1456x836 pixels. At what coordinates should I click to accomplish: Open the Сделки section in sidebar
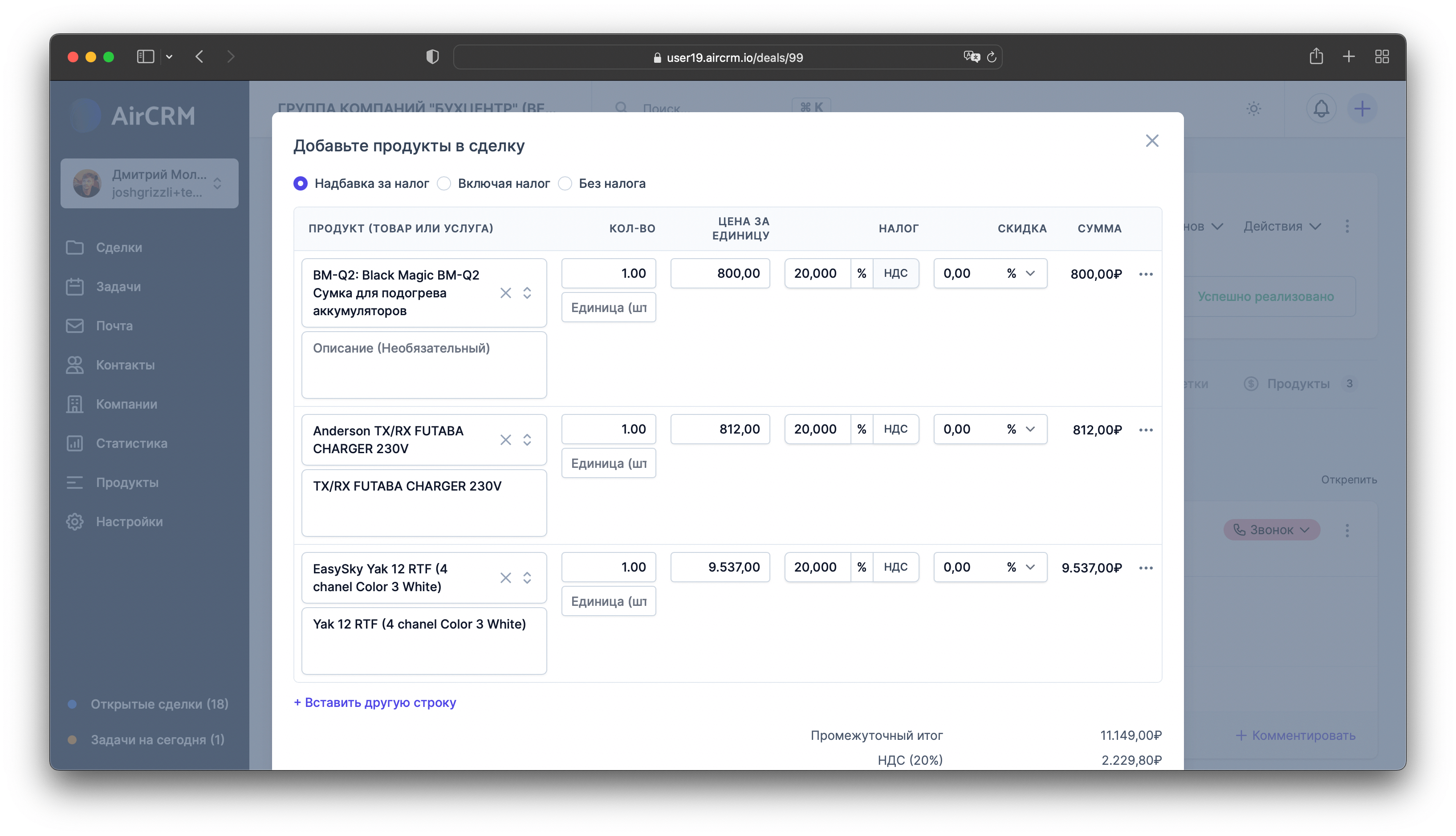point(118,248)
